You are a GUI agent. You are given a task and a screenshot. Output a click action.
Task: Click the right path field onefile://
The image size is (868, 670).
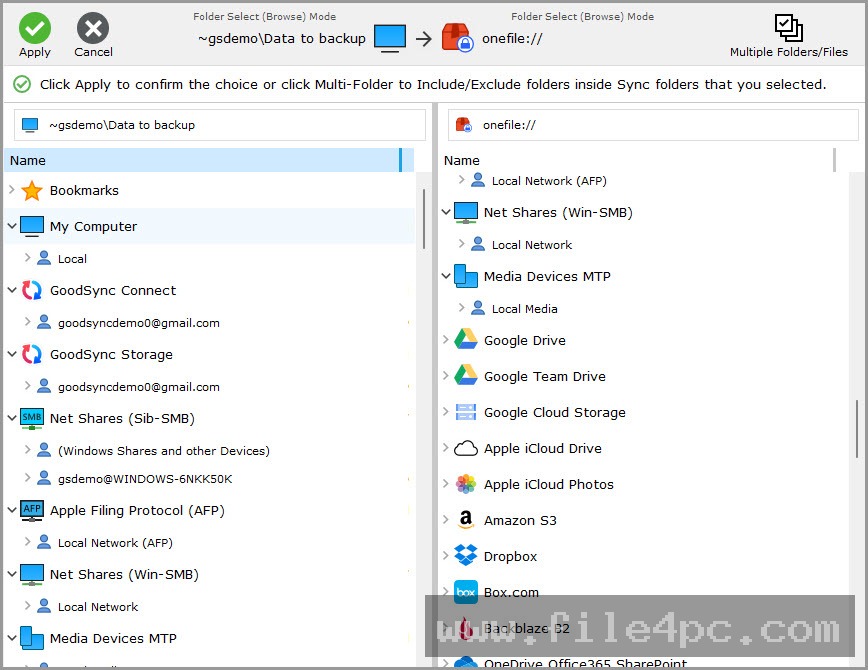coord(653,125)
